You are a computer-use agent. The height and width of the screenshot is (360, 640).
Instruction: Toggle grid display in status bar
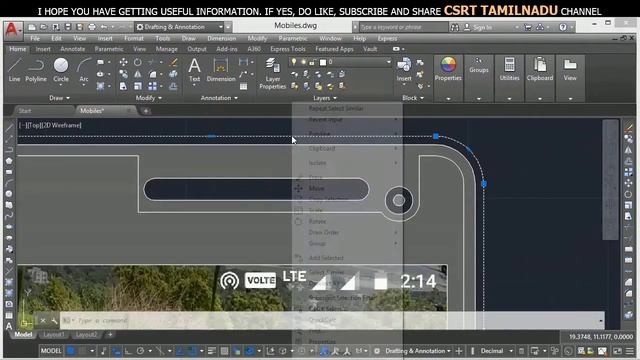pyautogui.click(x=71, y=351)
